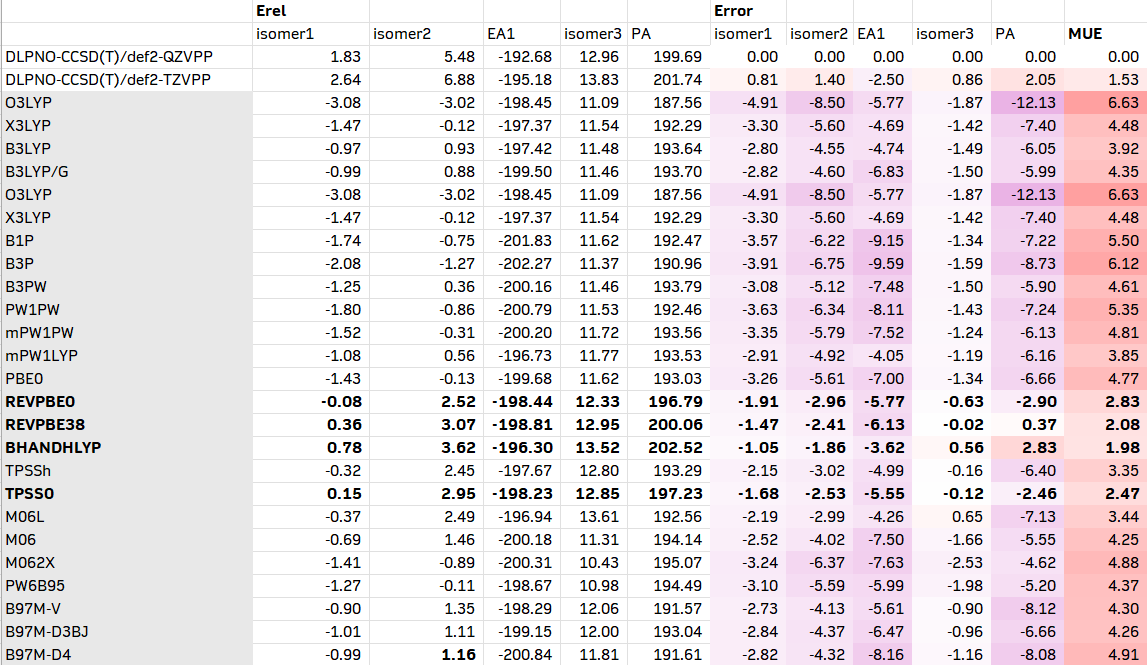Select the mPW1LYP method cell

[41, 355]
